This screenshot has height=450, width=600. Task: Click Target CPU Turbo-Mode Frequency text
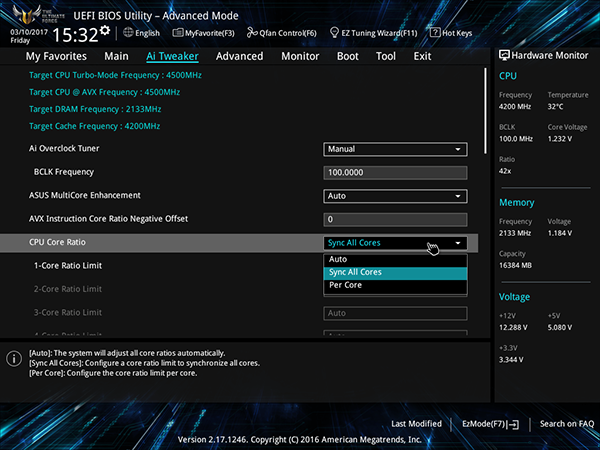point(115,75)
